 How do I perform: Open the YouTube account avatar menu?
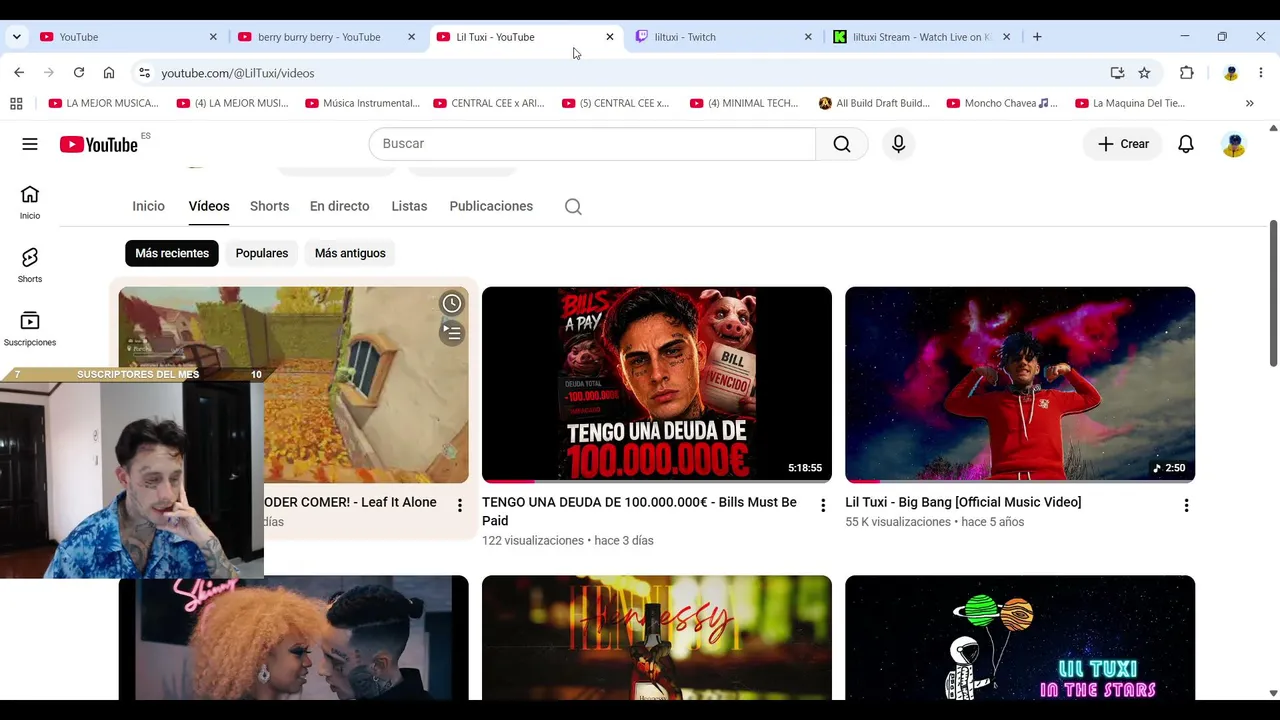point(1234,144)
